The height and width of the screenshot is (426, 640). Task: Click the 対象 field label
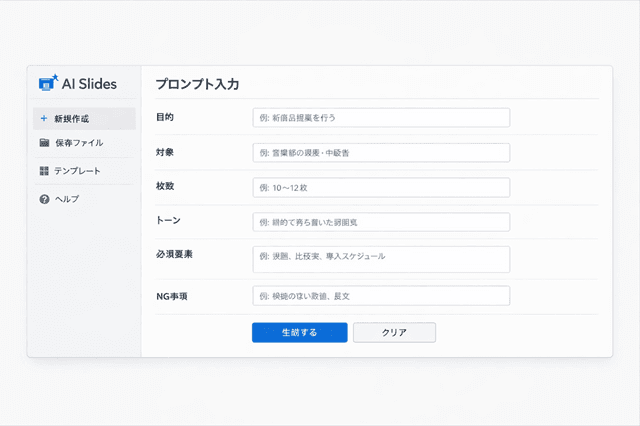coord(165,152)
